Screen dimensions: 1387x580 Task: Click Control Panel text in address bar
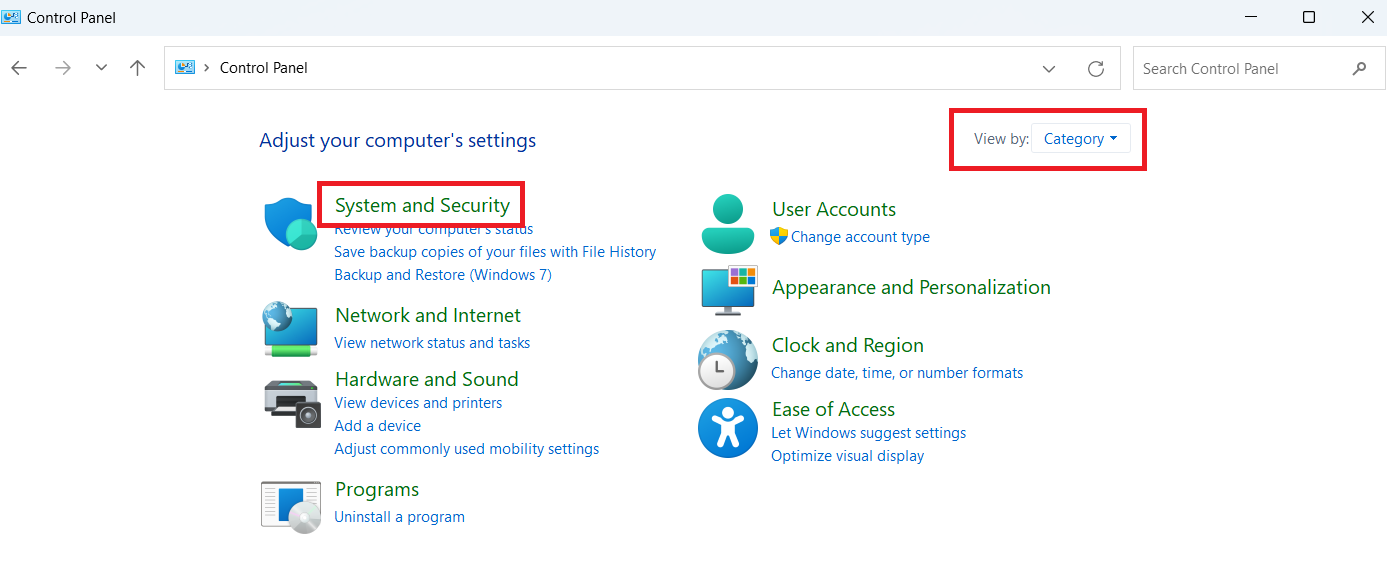point(264,68)
